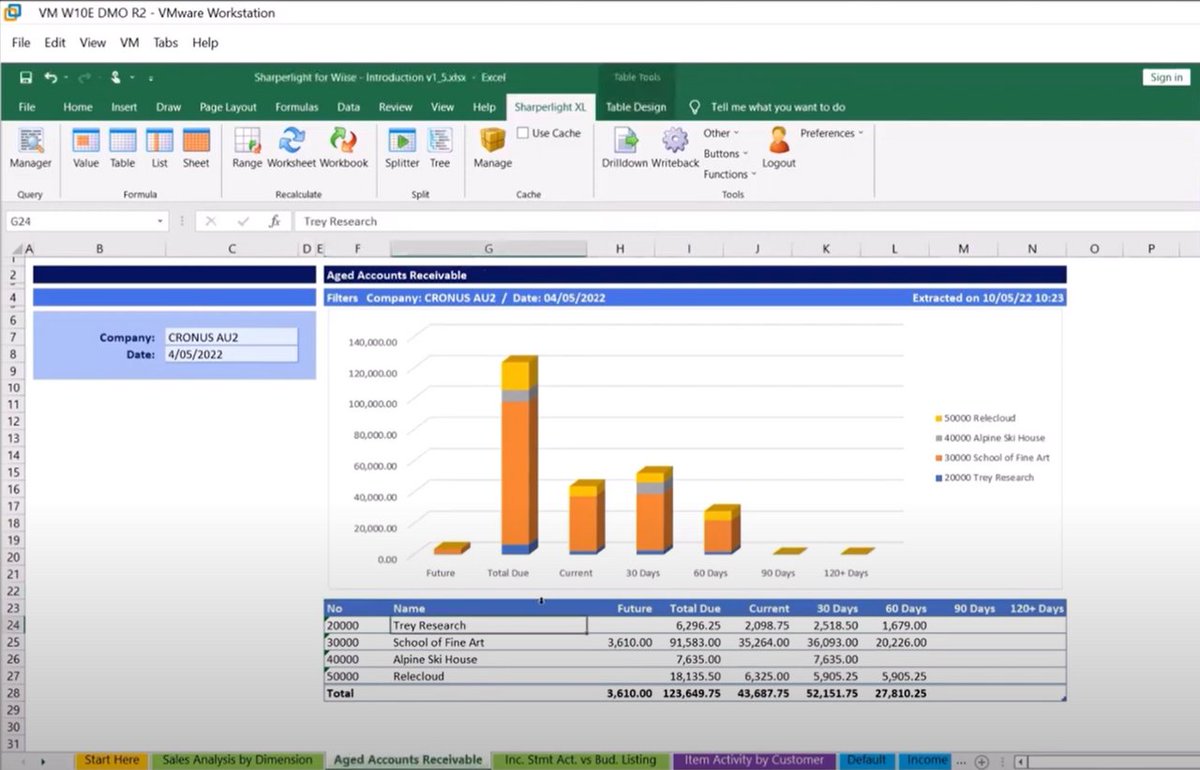1200x770 pixels.
Task: Open Inc. Stmt Act. vs Bud. Listing sheet
Action: (x=581, y=760)
